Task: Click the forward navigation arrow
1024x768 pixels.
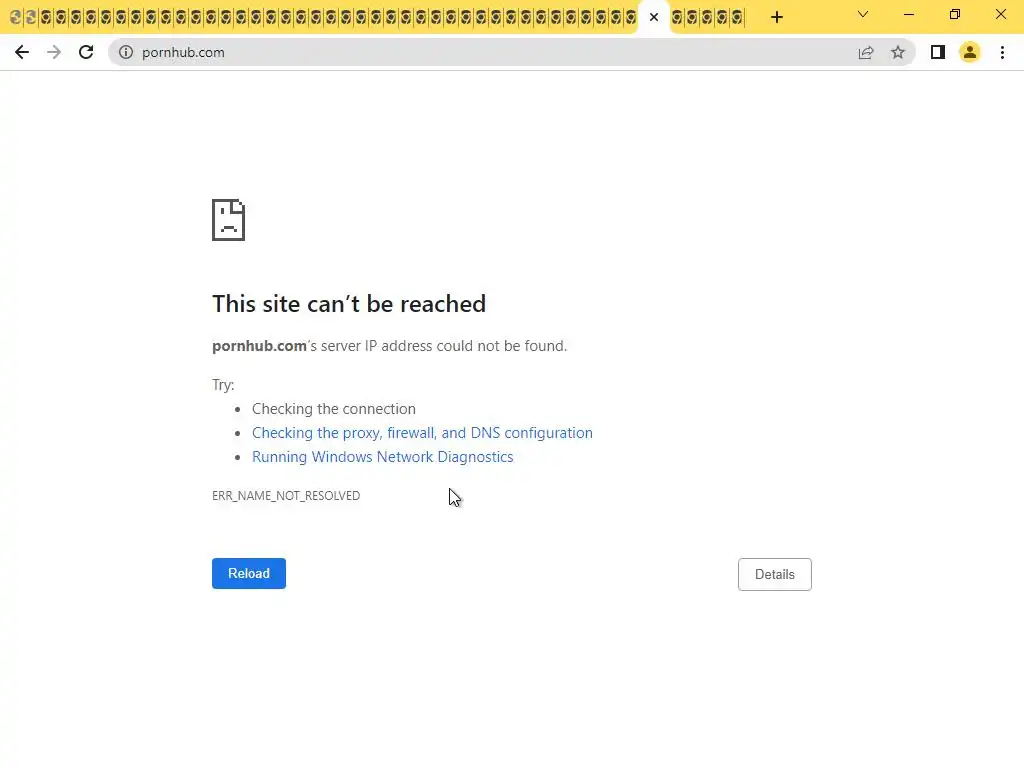Action: click(54, 52)
